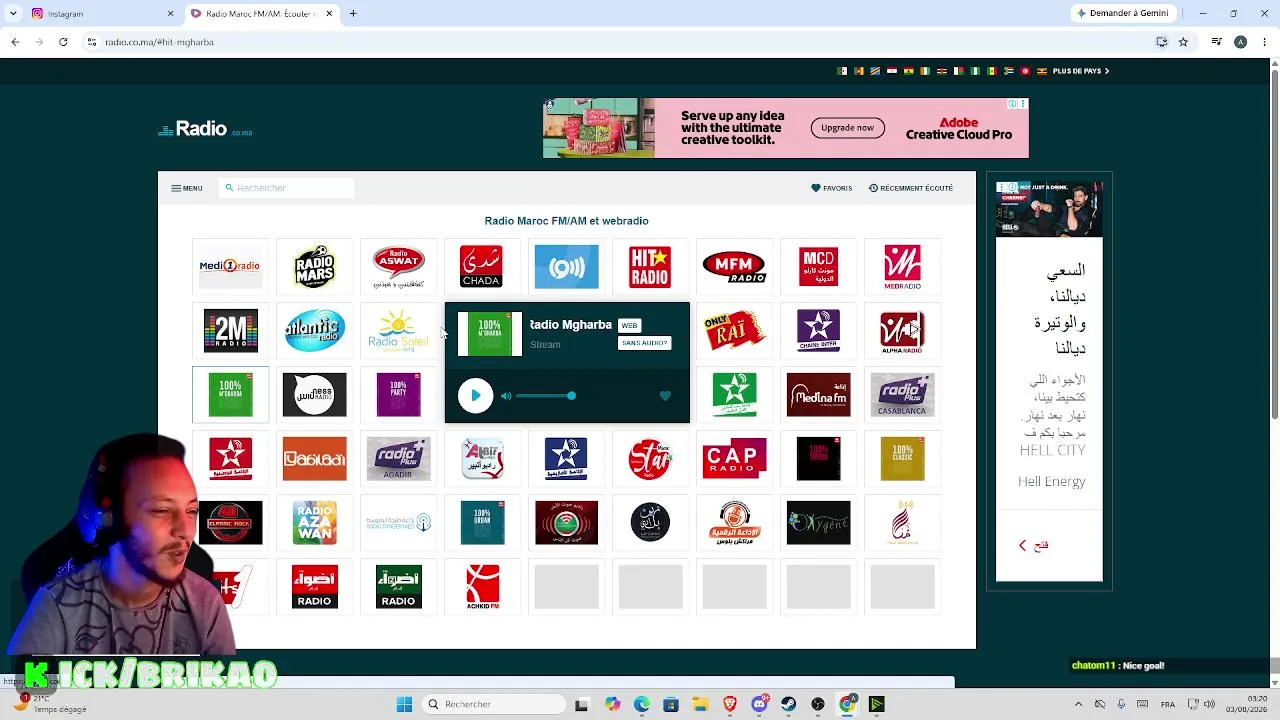Image resolution: width=1280 pixels, height=720 pixels.
Task: Select the Yabiladi radio station
Action: (x=314, y=459)
